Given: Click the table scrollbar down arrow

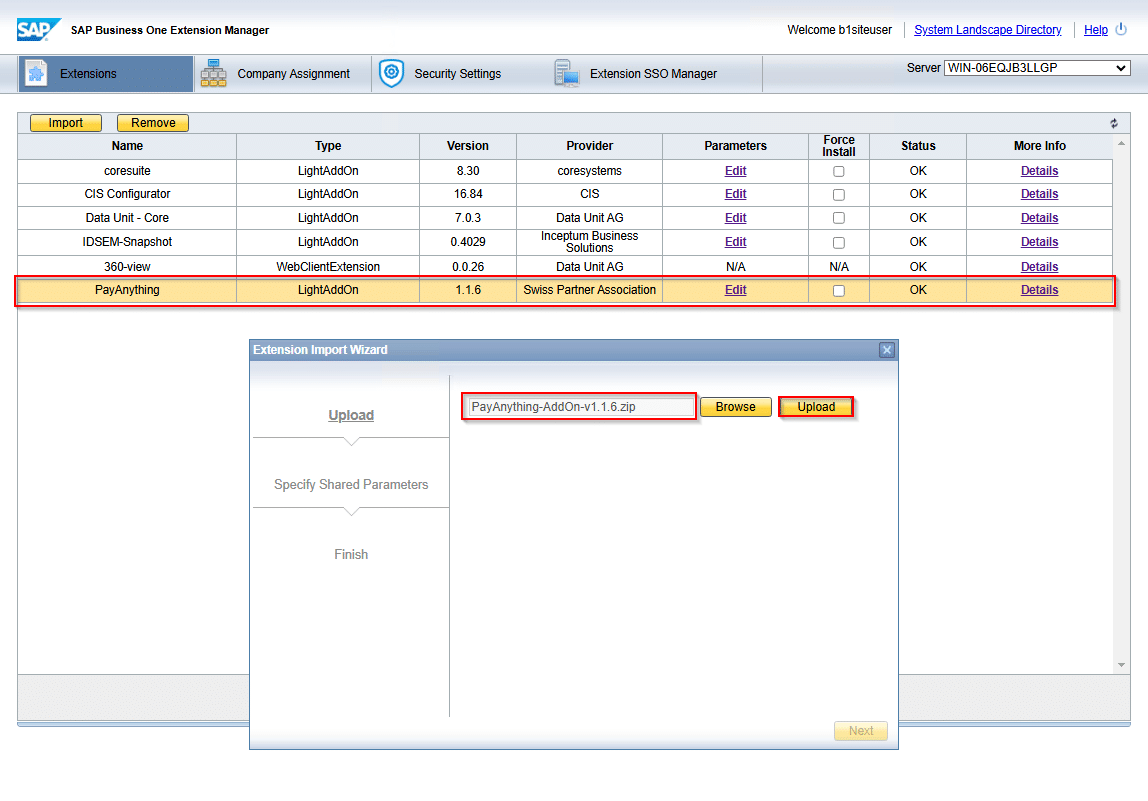Looking at the screenshot, I should pyautogui.click(x=1121, y=665).
